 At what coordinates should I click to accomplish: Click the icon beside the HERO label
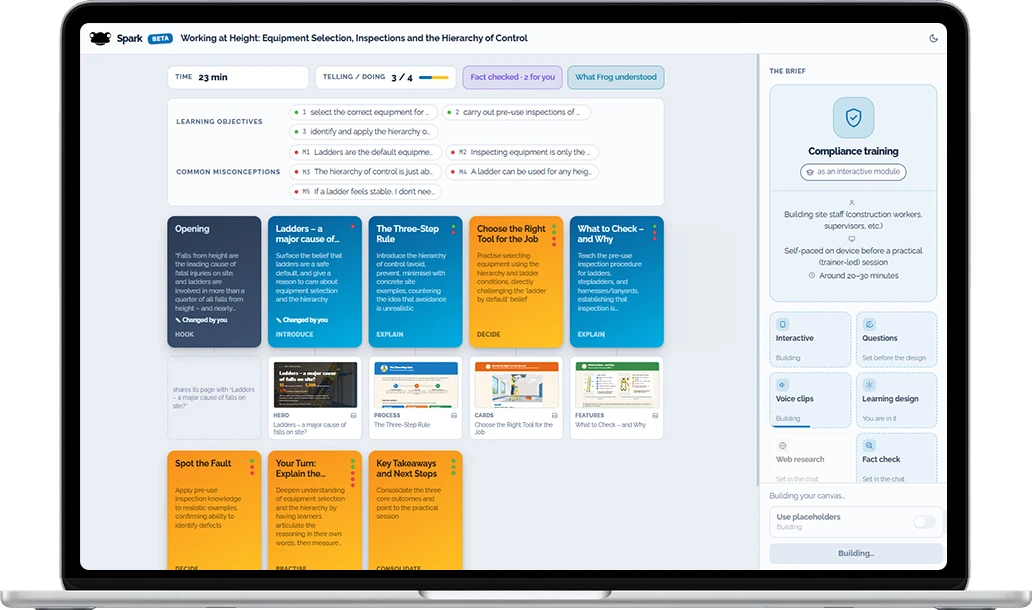[x=353, y=416]
